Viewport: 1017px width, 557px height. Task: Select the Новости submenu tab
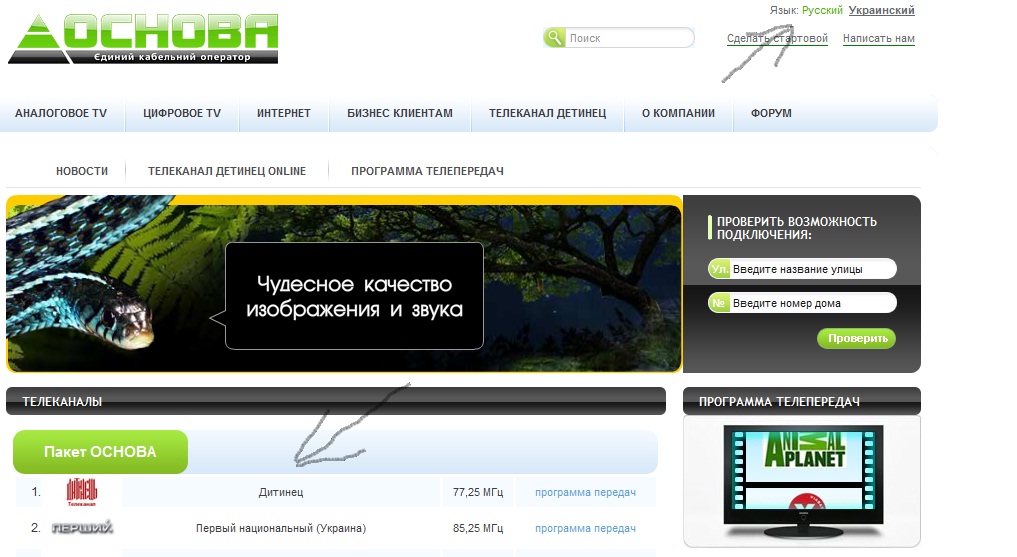[x=82, y=171]
